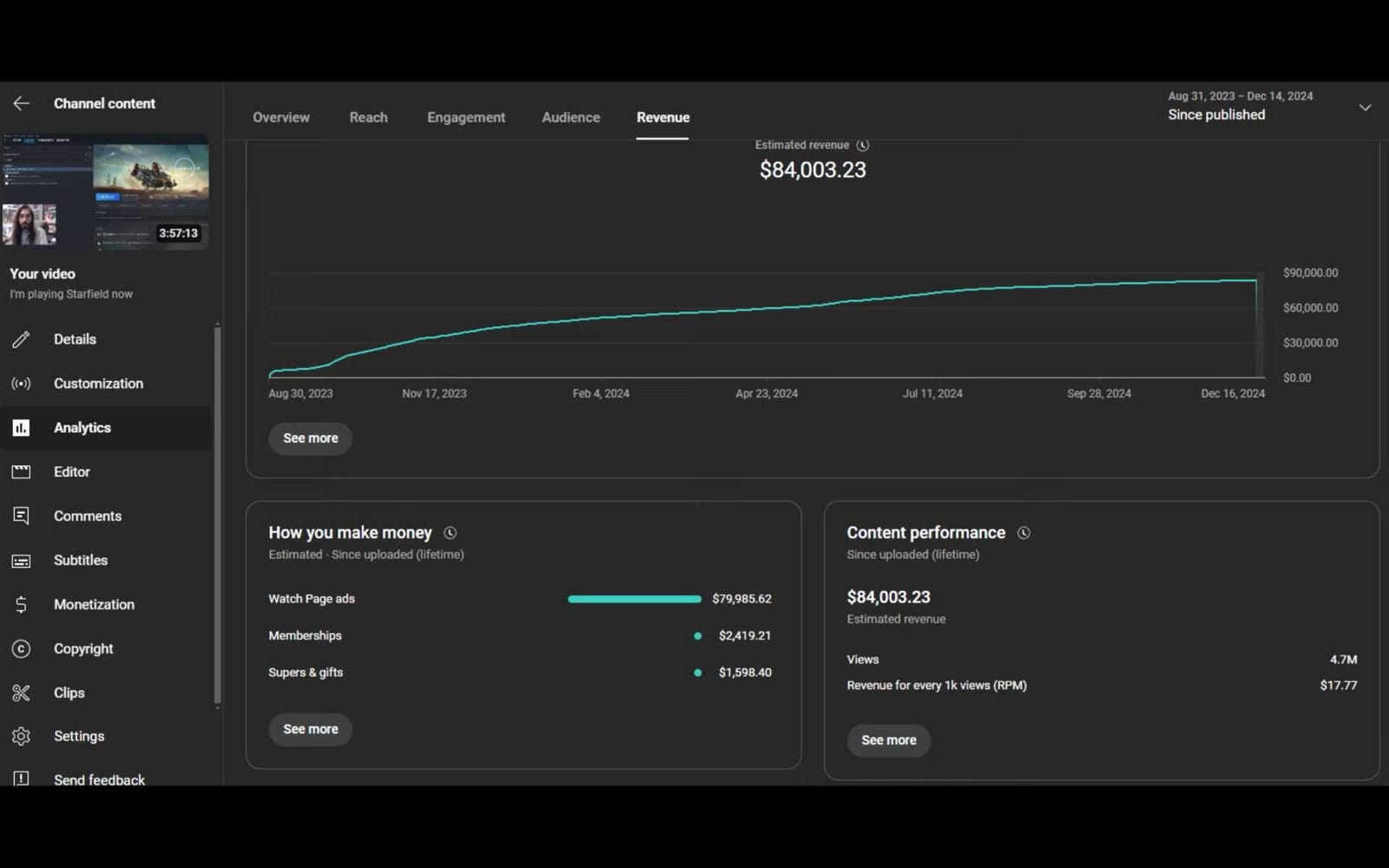Screen dimensions: 1389x868
Task: Open the Copyright section icon
Action: [x=21, y=648]
